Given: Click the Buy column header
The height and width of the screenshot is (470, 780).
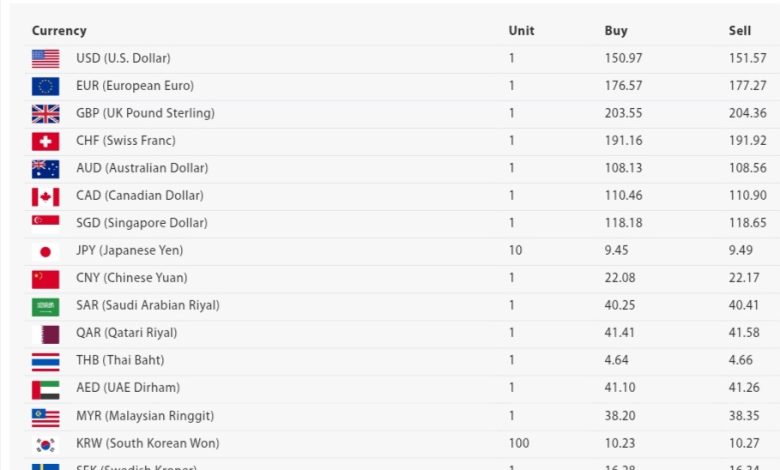Looking at the screenshot, I should 616,31.
